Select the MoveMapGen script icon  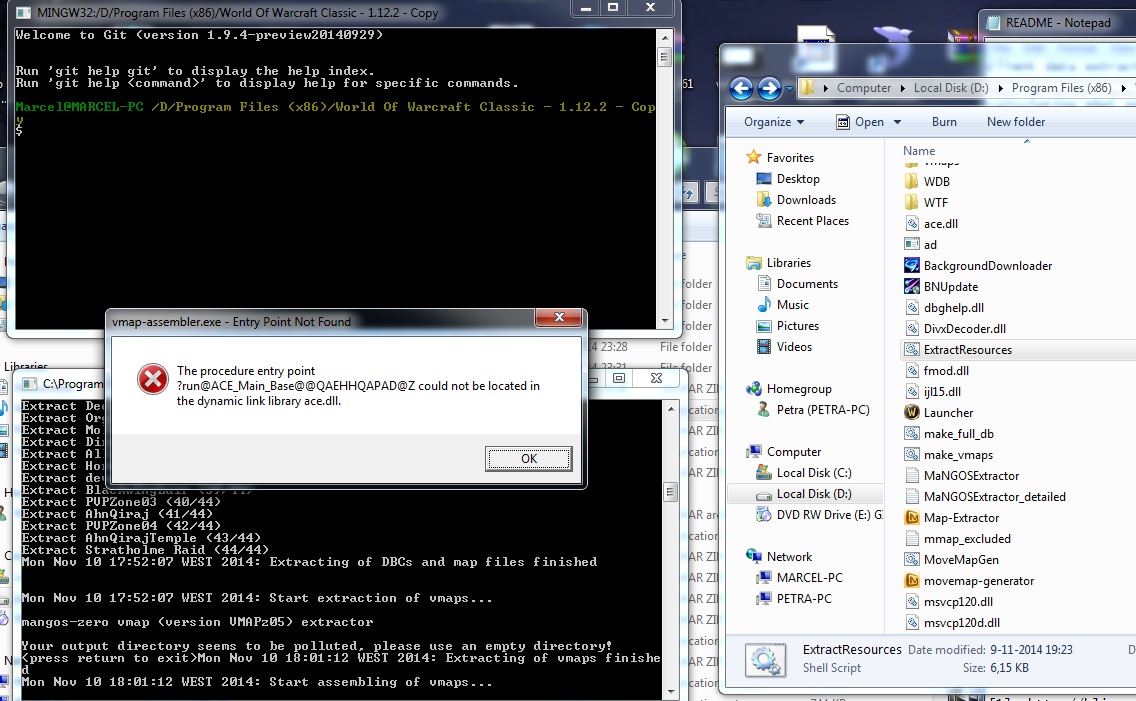pos(912,559)
